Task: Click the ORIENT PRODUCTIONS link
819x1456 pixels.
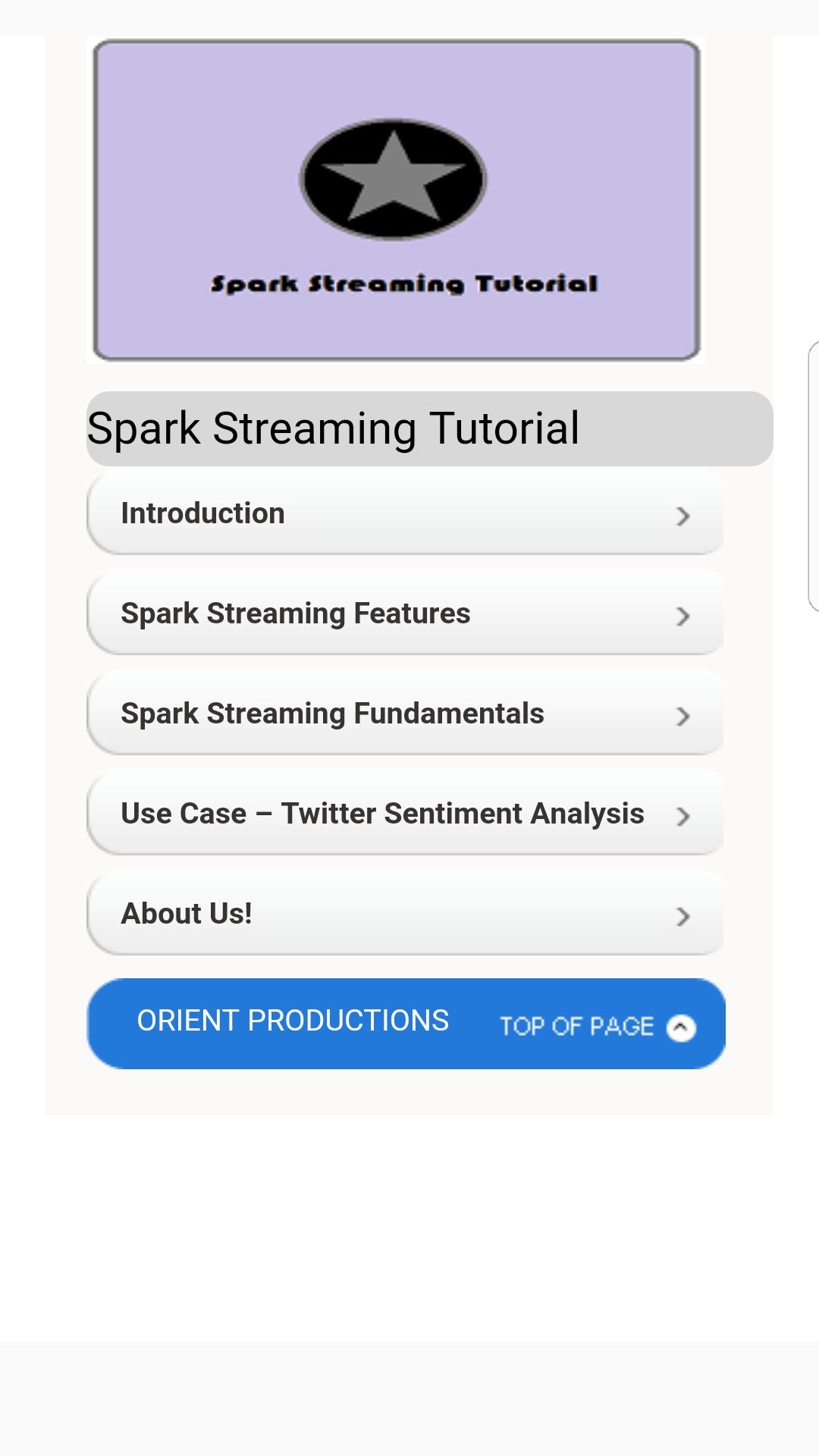Action: coord(293,1021)
